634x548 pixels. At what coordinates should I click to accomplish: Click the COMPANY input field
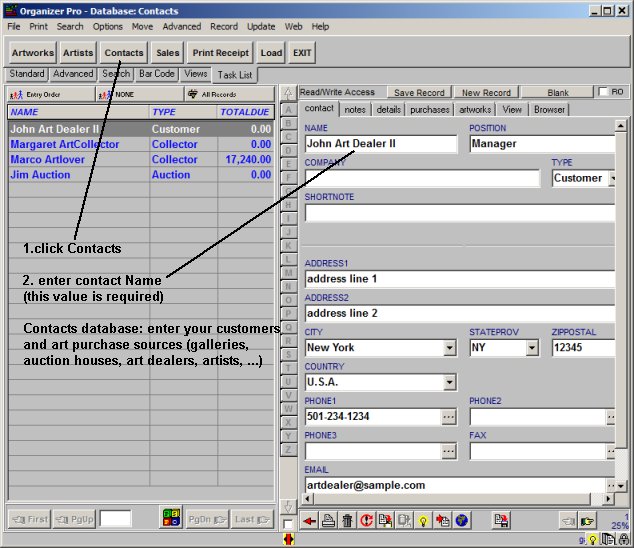(423, 178)
